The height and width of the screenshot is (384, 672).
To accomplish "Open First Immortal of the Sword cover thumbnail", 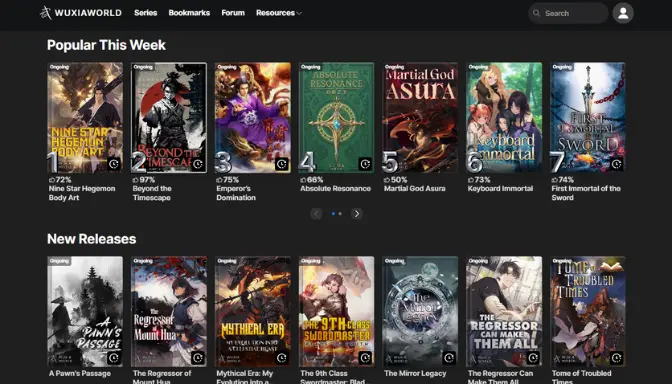I will (588, 117).
